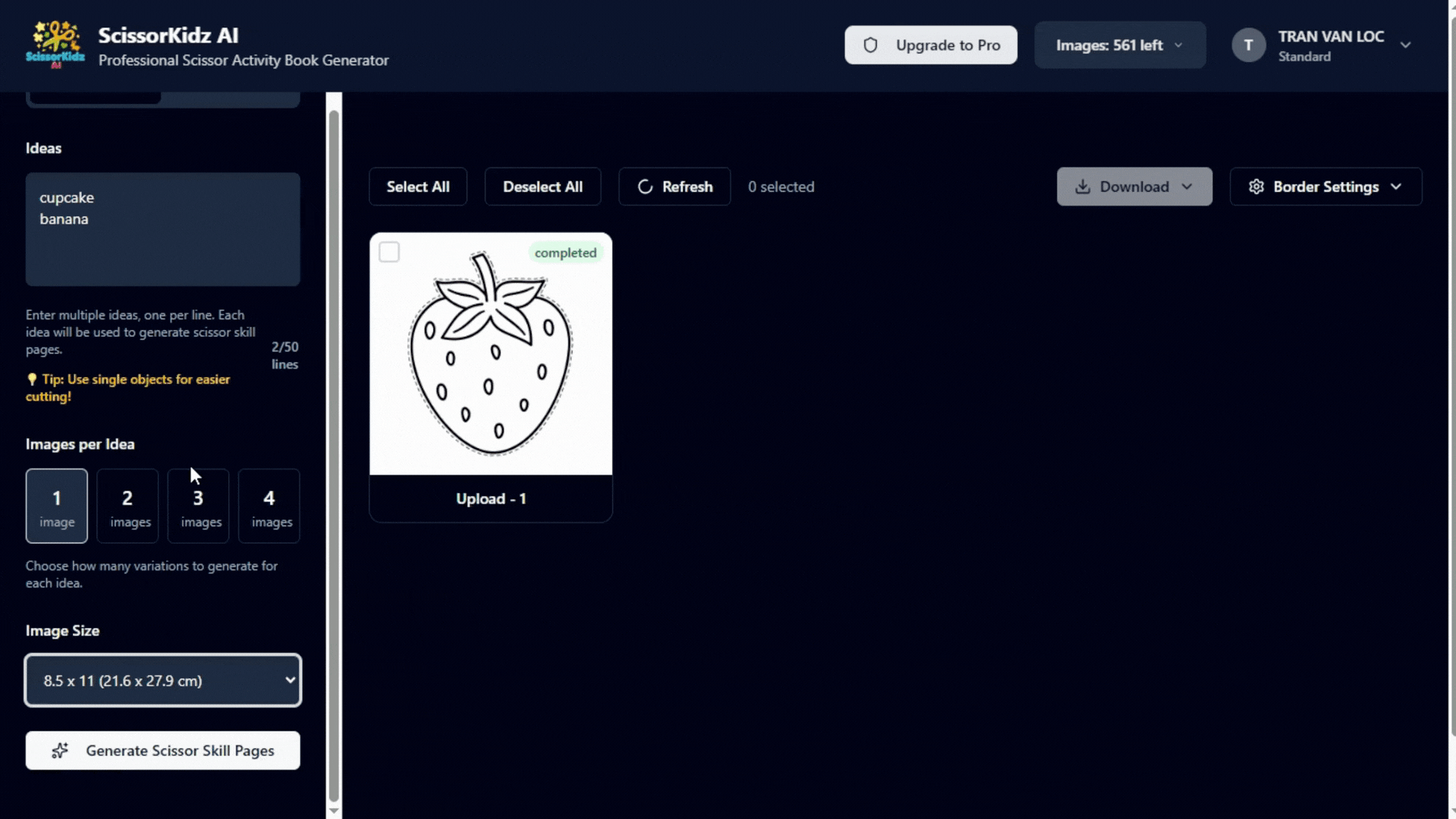Screen dimensions: 1456x819
Task: Expand the account menu chevron
Action: (x=1405, y=45)
